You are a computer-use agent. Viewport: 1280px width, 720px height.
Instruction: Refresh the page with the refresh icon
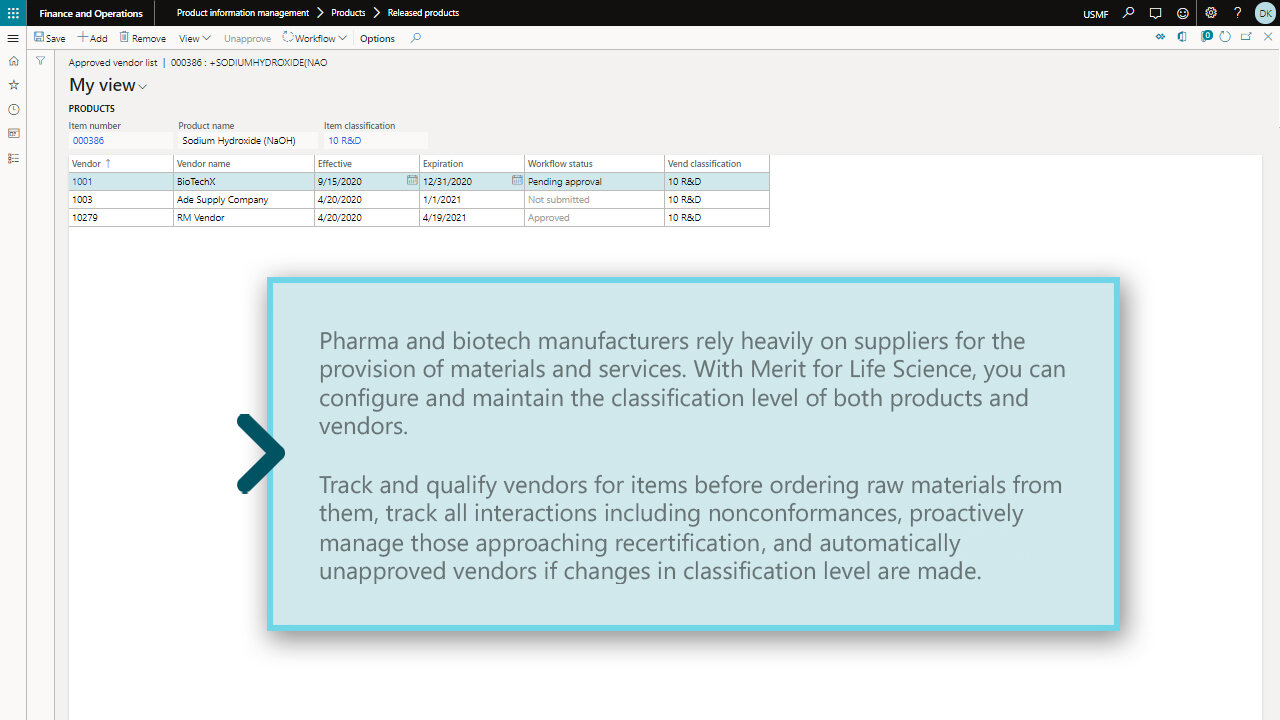pos(1225,37)
